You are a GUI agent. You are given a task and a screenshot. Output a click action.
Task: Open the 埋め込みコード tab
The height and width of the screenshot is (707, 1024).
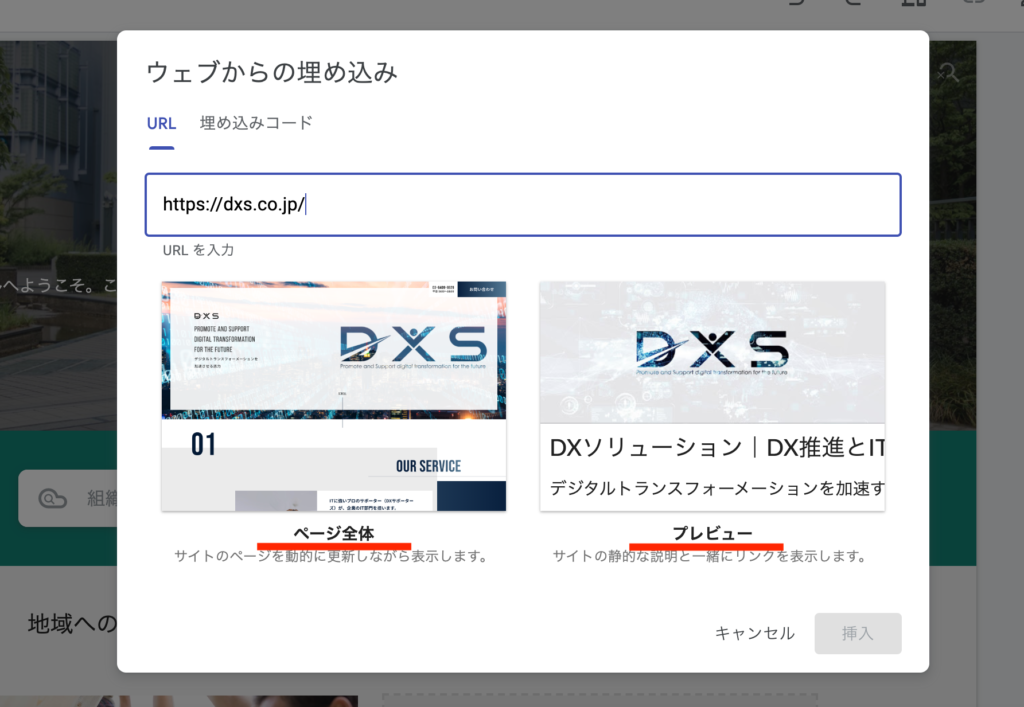[x=256, y=123]
